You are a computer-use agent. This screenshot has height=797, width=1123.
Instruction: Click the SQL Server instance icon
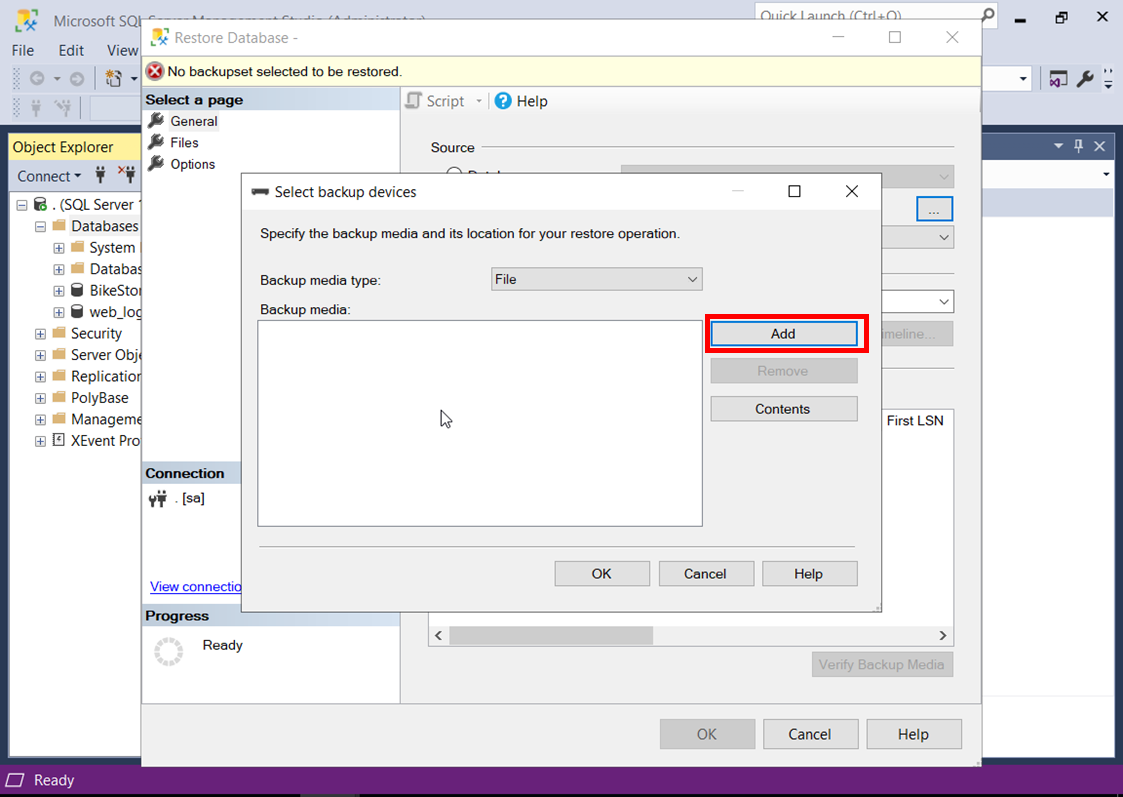coord(41,205)
